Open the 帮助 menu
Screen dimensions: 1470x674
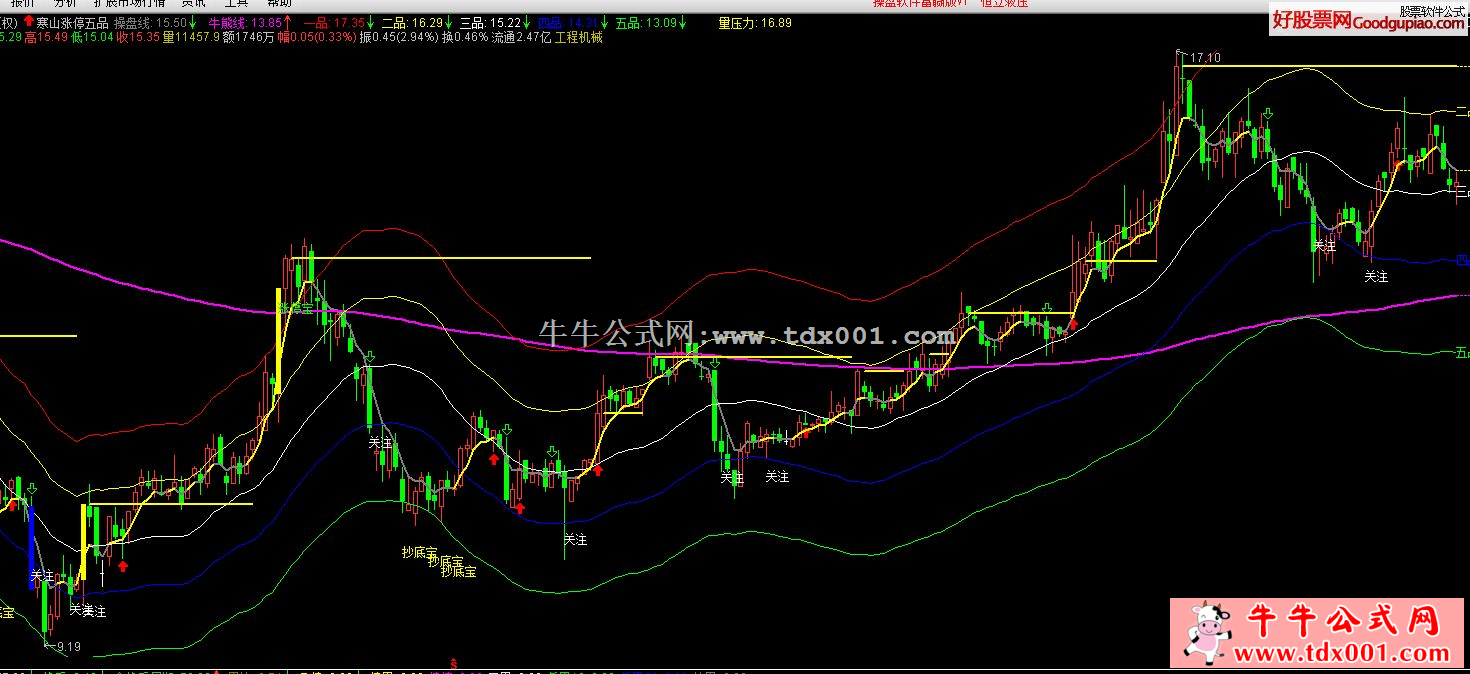pyautogui.click(x=280, y=3)
